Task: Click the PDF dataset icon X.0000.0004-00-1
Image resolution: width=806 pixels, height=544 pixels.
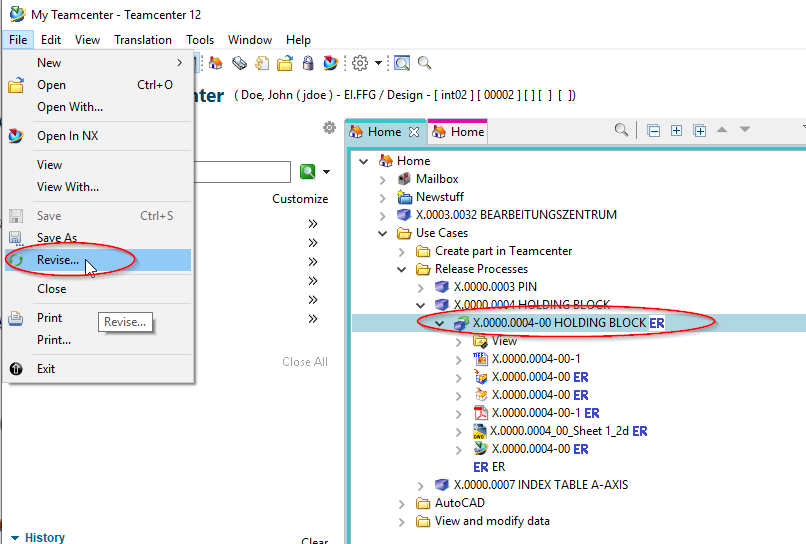Action: [480, 413]
